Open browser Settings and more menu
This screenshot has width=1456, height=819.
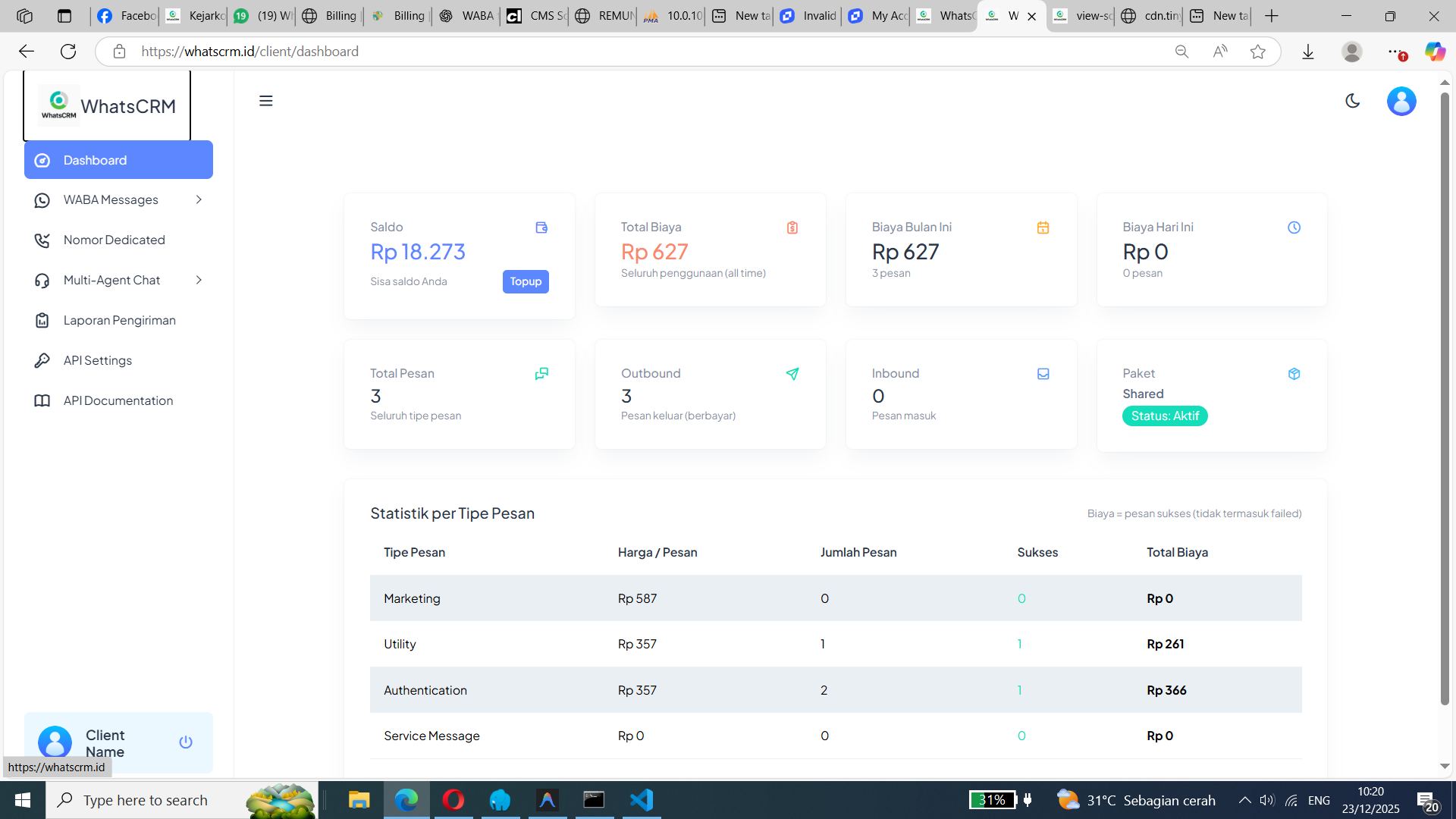[x=1395, y=52]
